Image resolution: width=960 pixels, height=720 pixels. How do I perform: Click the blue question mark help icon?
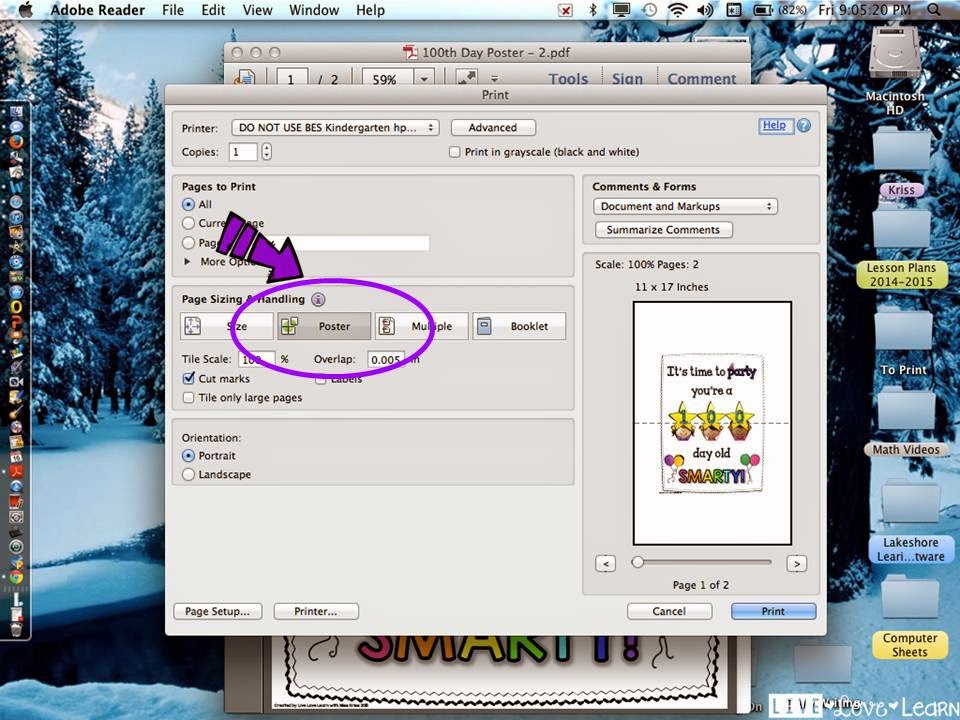click(804, 126)
